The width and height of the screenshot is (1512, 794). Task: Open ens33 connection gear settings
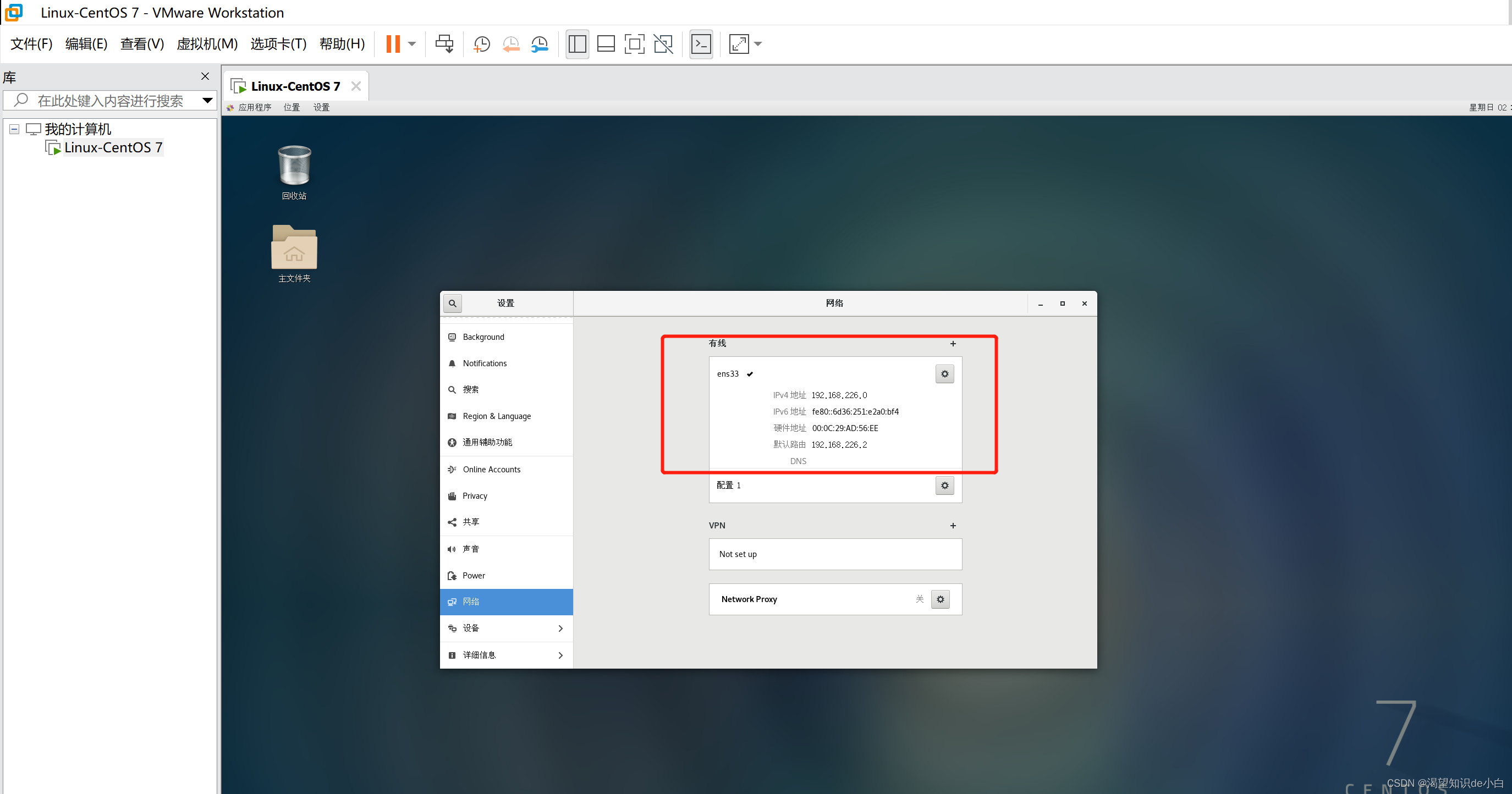[x=944, y=374]
